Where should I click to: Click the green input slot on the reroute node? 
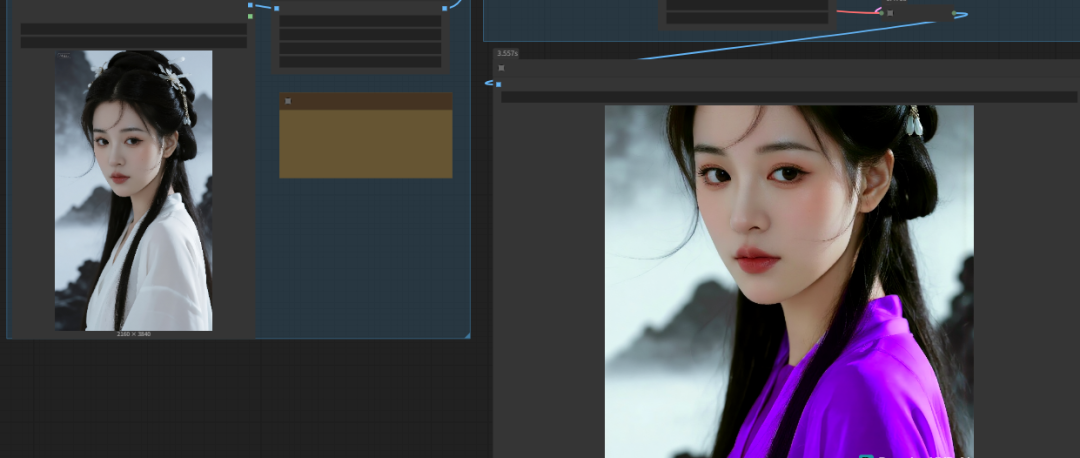pyautogui.click(x=882, y=13)
